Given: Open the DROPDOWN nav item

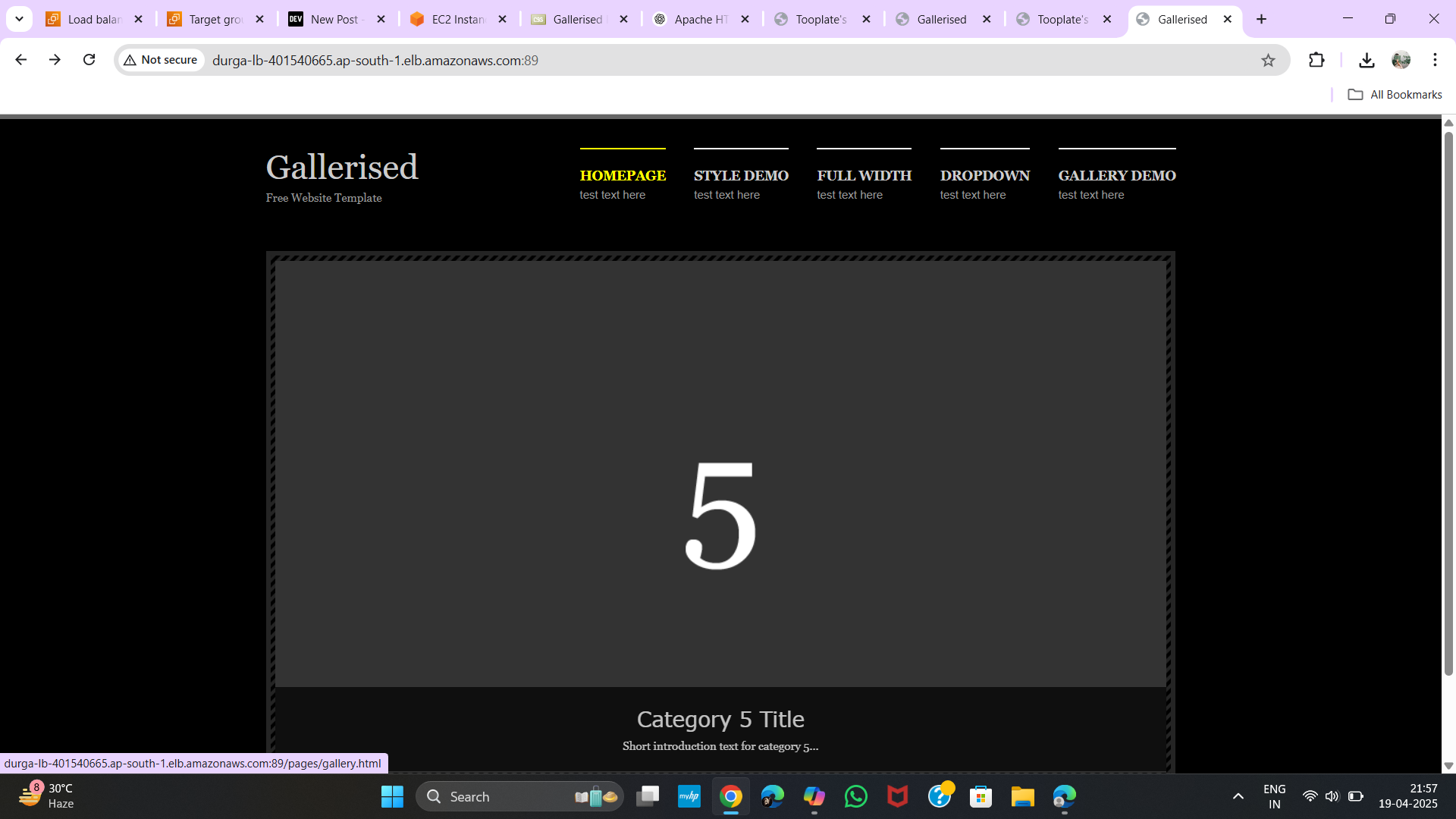Looking at the screenshot, I should click(x=984, y=175).
